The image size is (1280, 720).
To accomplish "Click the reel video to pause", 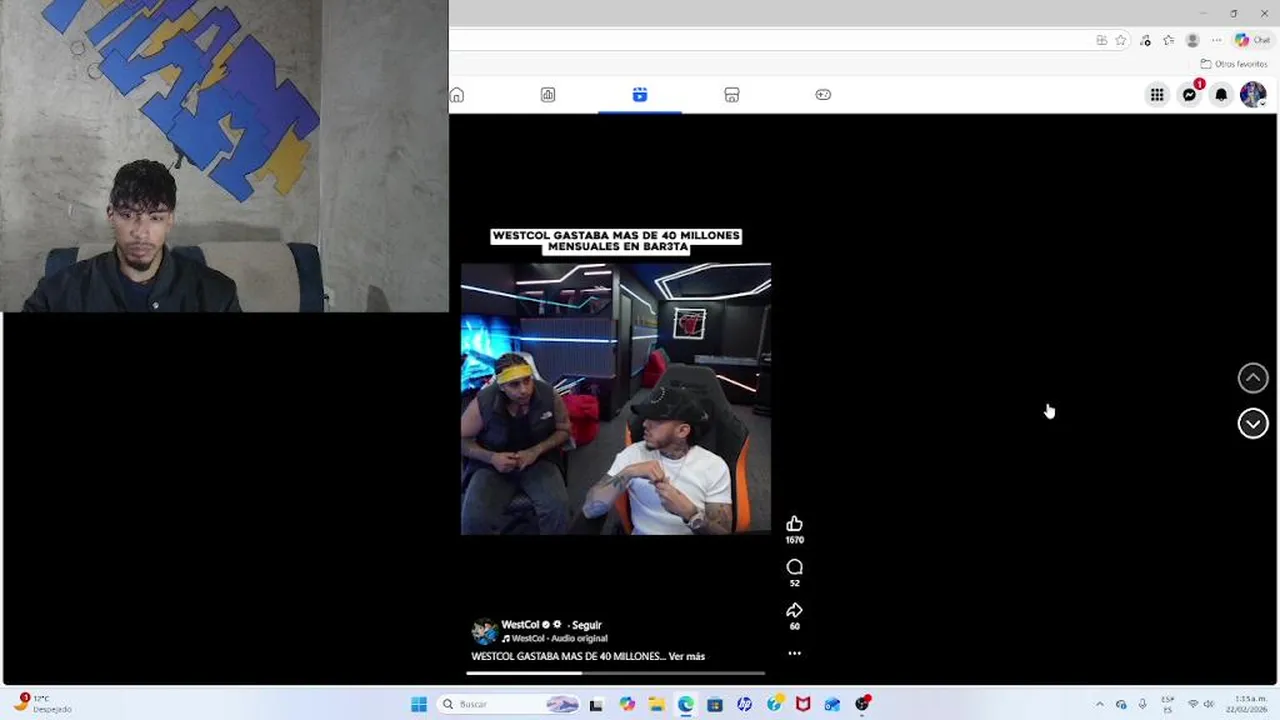I will point(616,398).
